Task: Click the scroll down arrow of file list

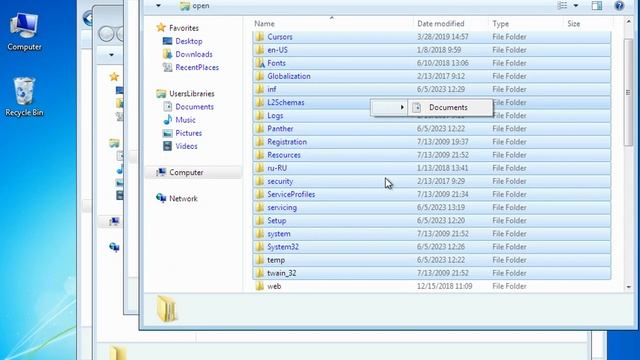Action: (x=629, y=287)
